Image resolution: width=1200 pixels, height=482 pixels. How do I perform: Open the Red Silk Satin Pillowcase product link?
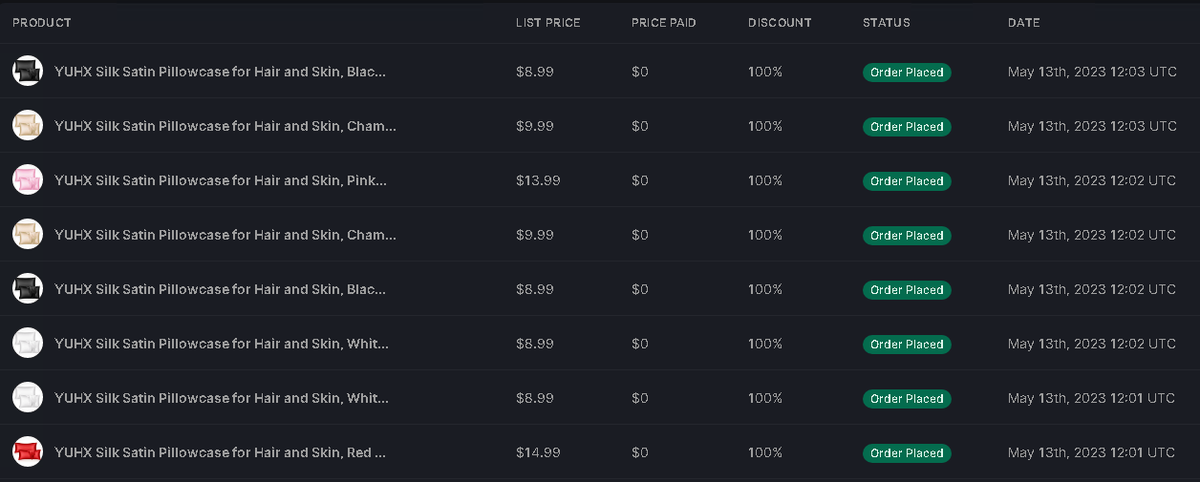(x=221, y=453)
